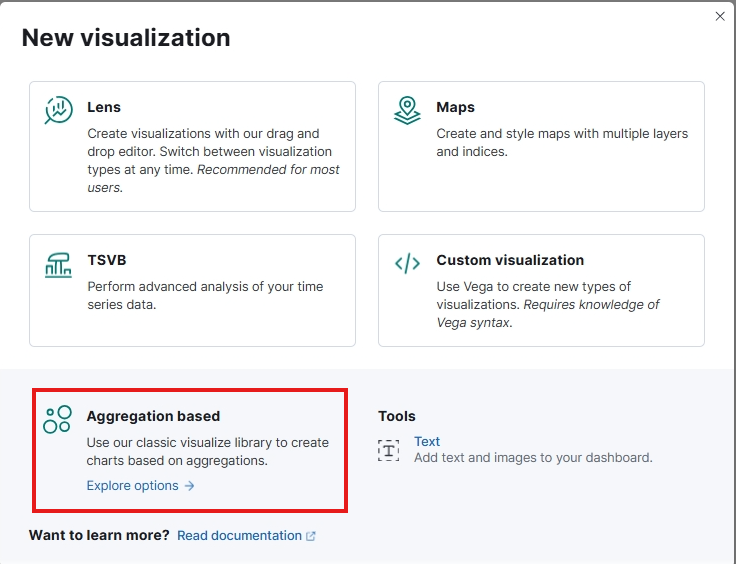Click the Maps pin icon
This screenshot has width=736, height=564.
(407, 110)
